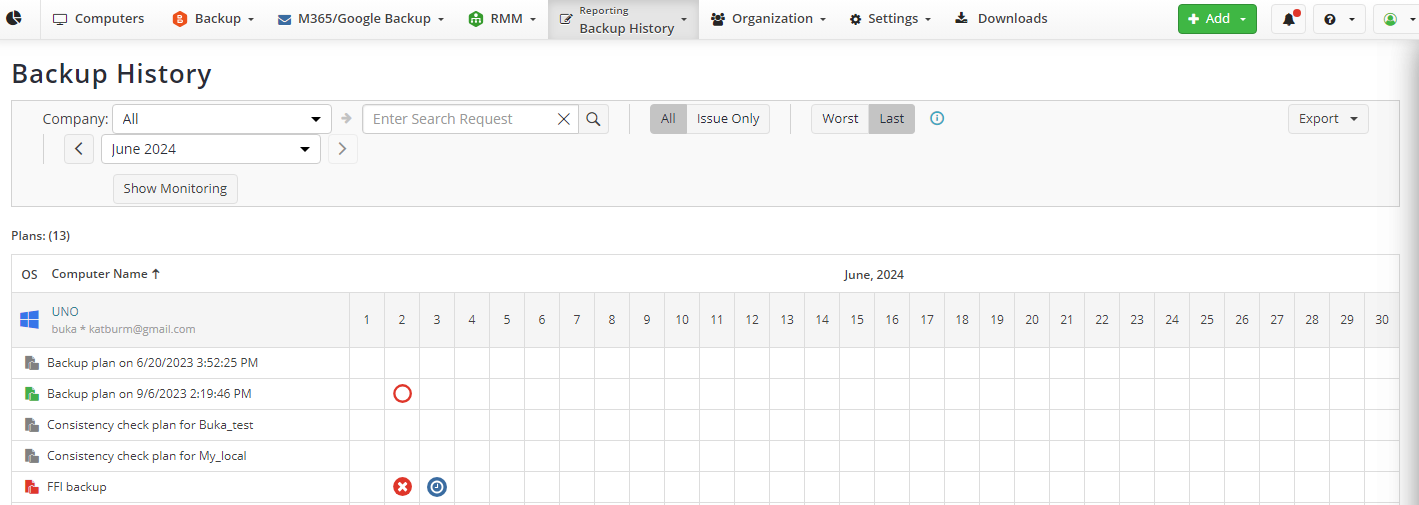Switch the view to Worst
Screen dimensions: 1419x505
click(x=840, y=119)
